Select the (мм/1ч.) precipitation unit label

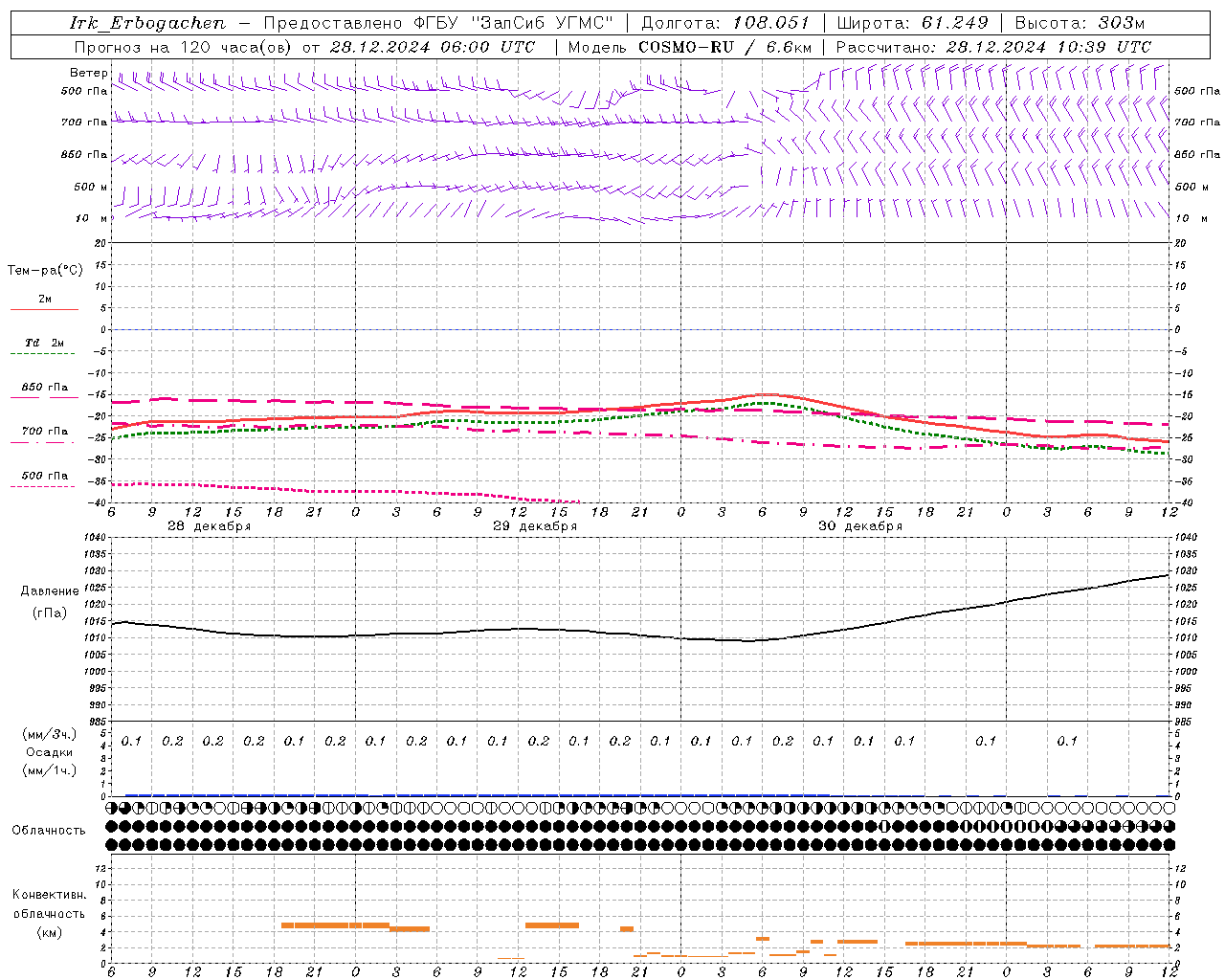click(x=50, y=770)
